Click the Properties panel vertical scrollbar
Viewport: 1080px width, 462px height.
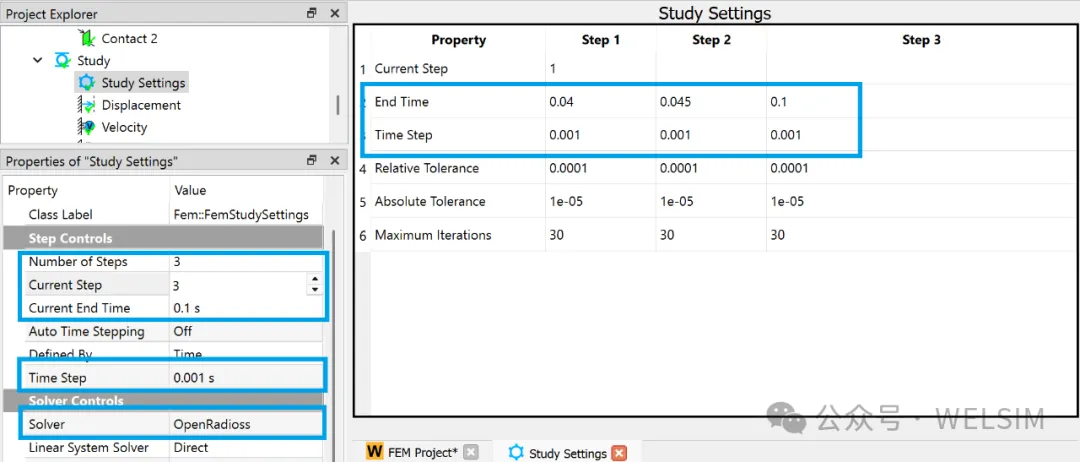[x=335, y=344]
